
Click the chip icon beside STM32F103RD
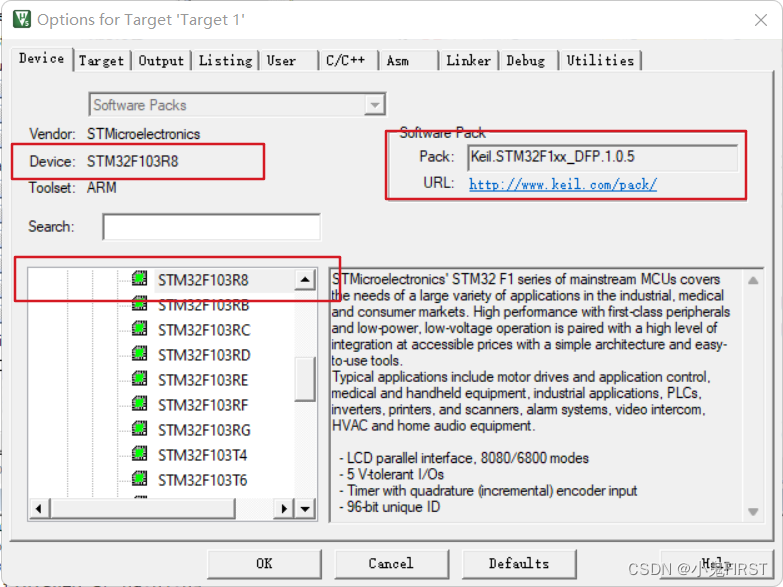(140, 353)
